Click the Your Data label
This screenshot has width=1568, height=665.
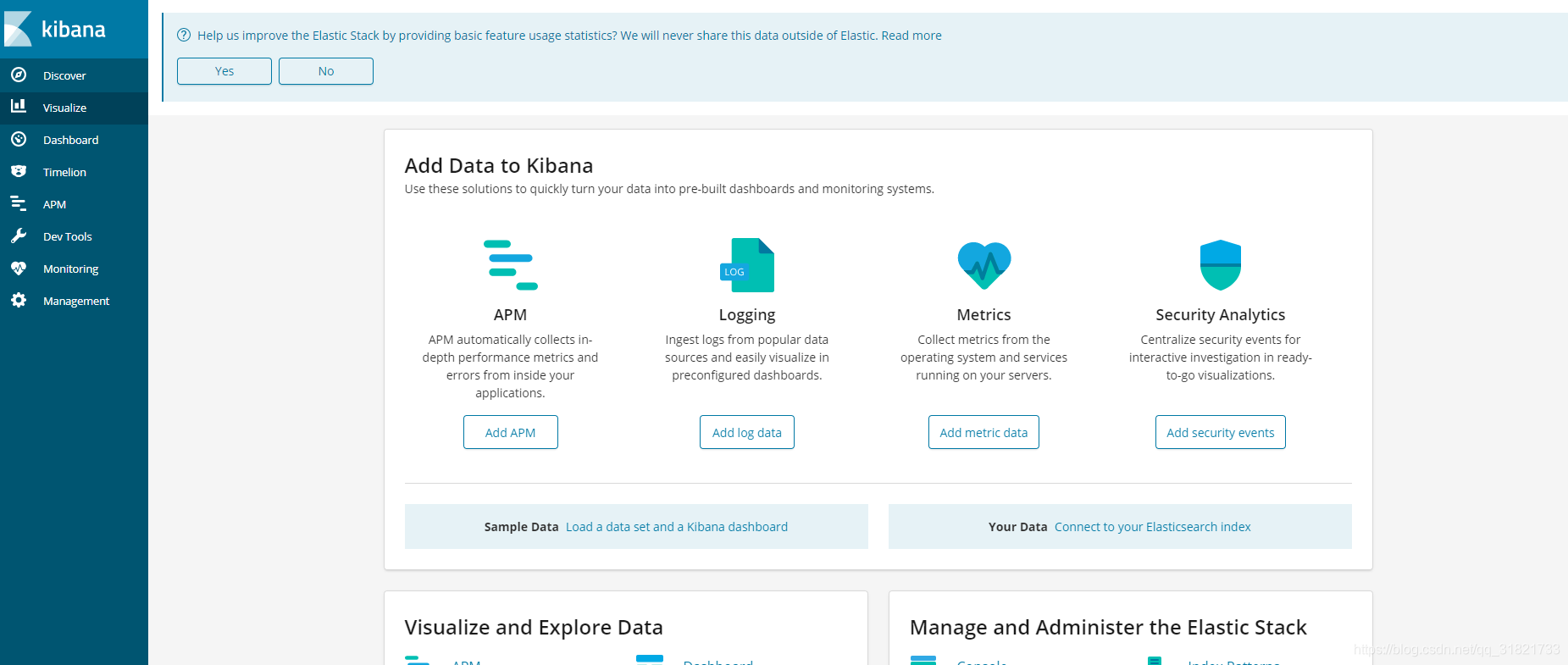click(1018, 527)
